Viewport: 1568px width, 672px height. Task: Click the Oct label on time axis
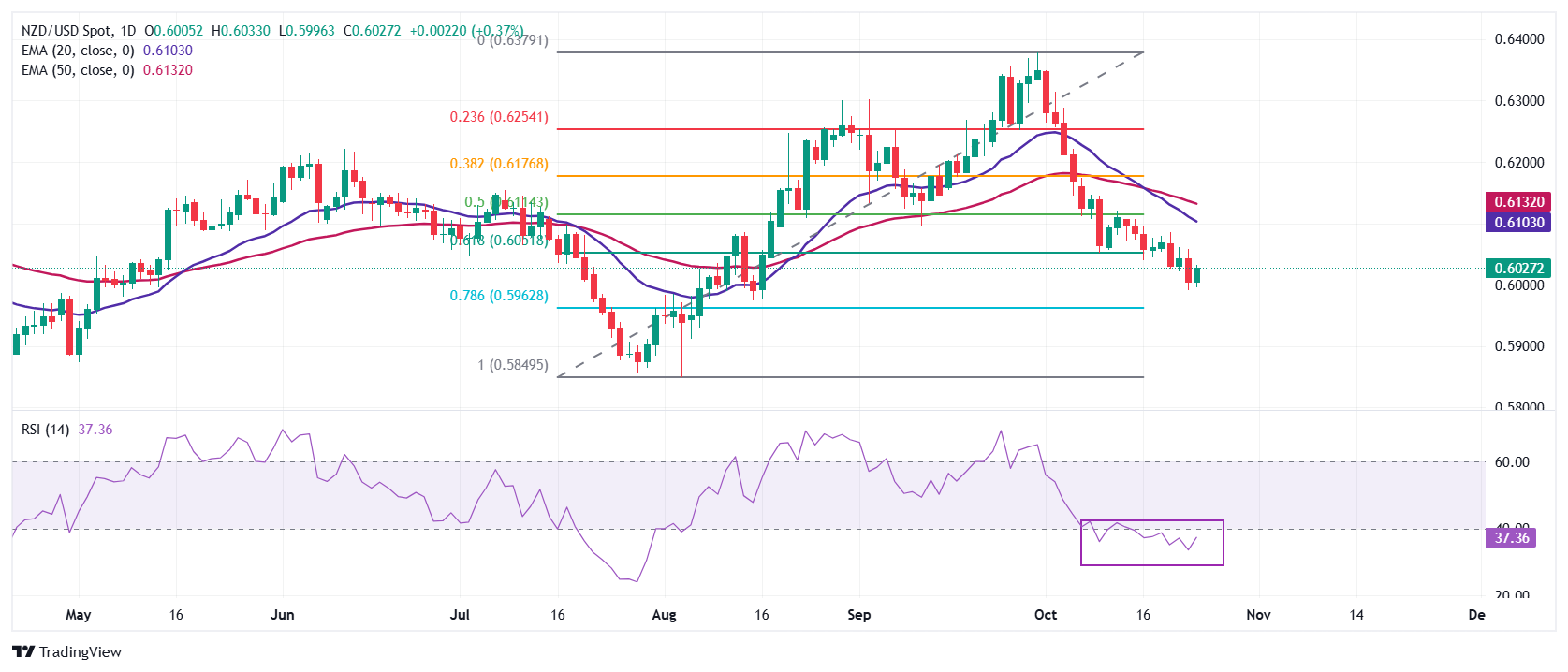click(1045, 615)
